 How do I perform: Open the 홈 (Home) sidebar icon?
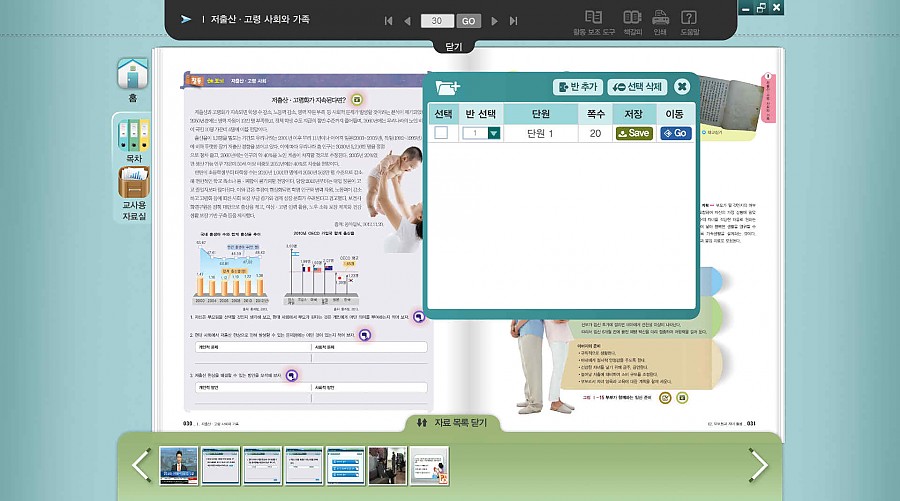point(132,78)
